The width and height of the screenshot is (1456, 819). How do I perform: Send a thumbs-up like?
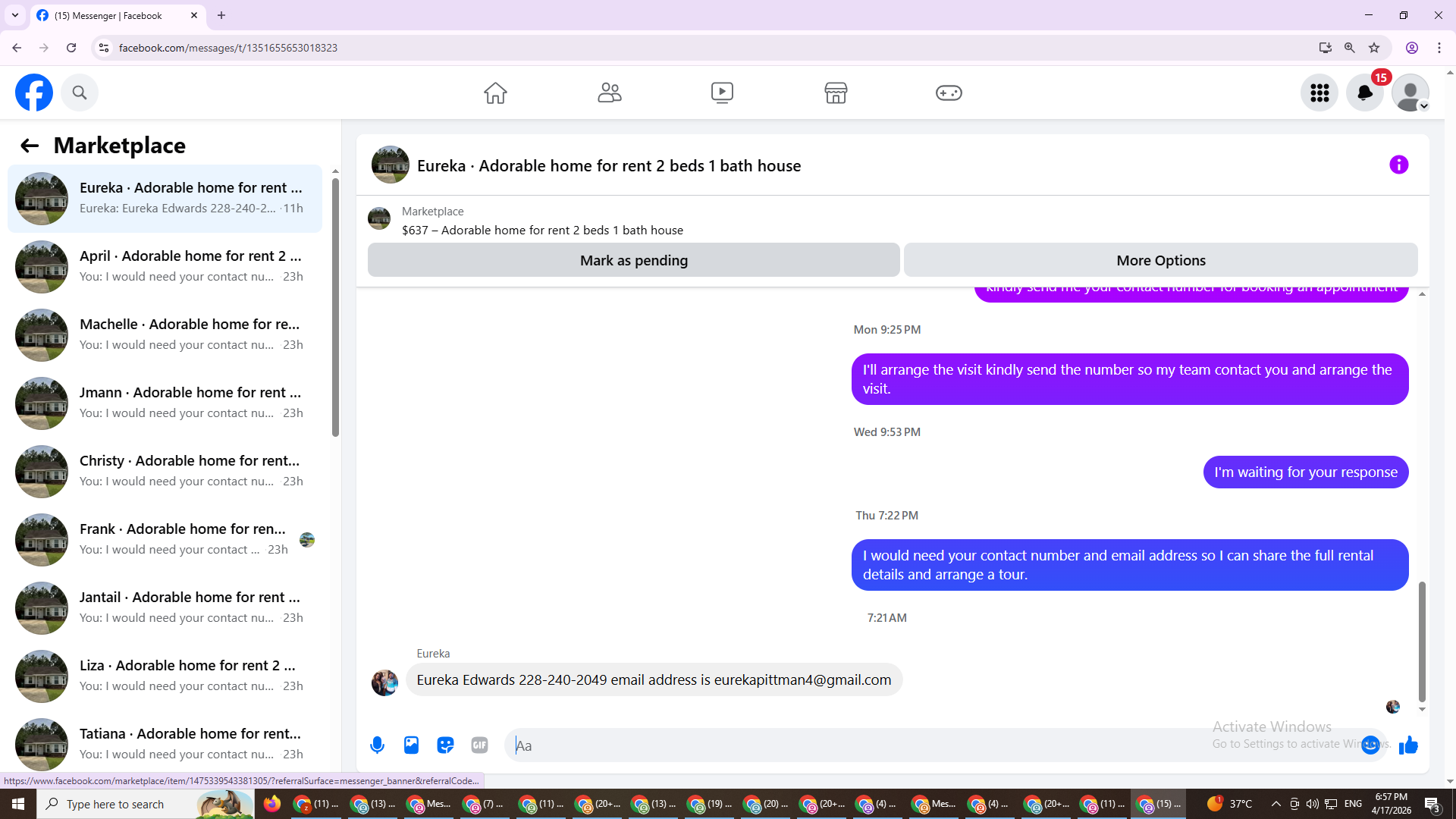(x=1408, y=745)
